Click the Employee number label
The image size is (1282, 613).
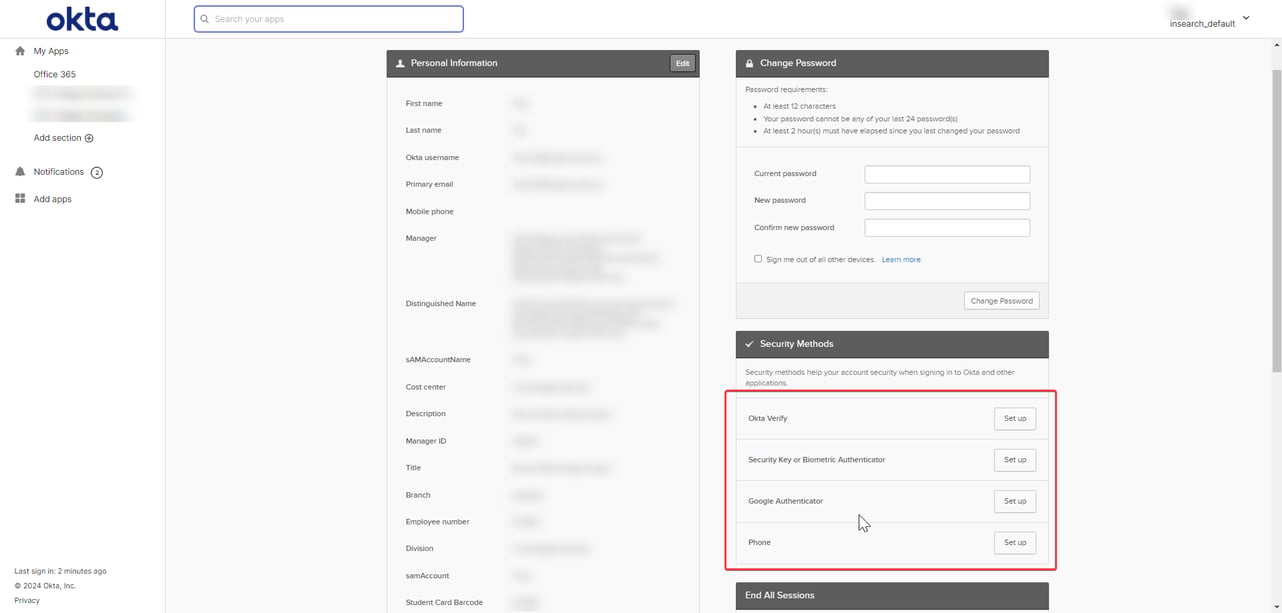(x=437, y=522)
